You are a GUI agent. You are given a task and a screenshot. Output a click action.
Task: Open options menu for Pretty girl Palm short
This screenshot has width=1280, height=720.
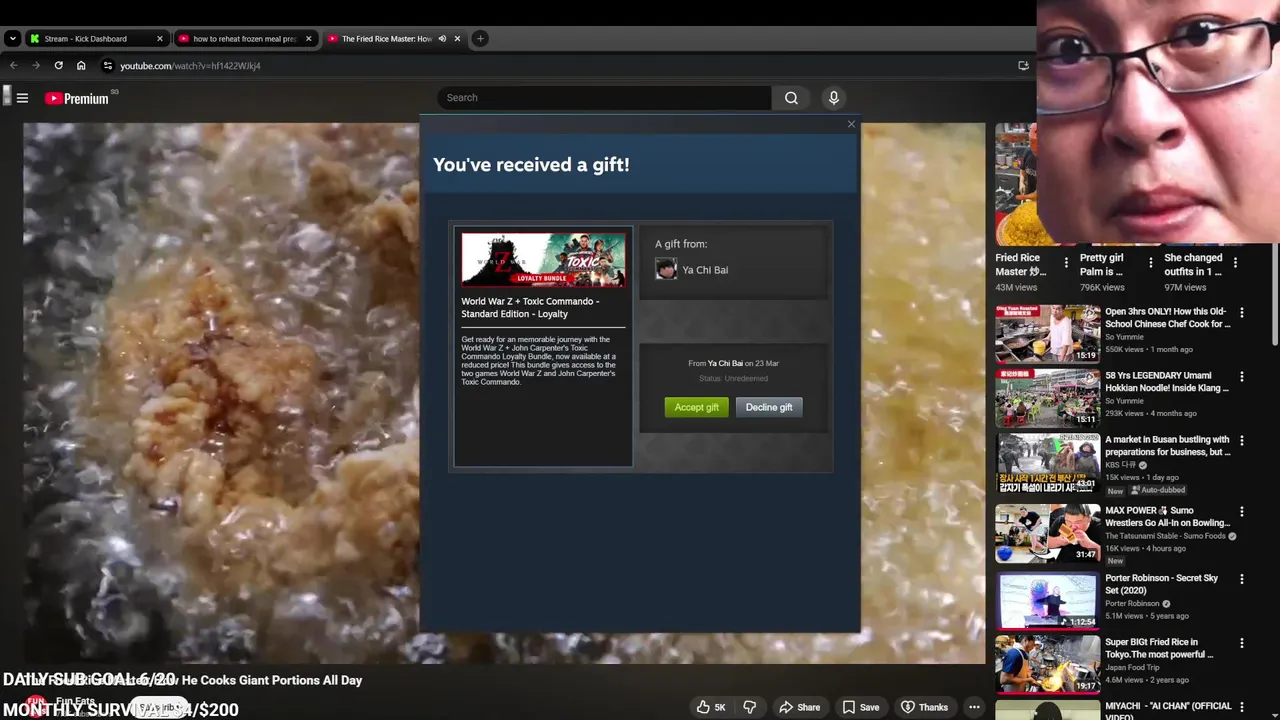pos(1151,263)
